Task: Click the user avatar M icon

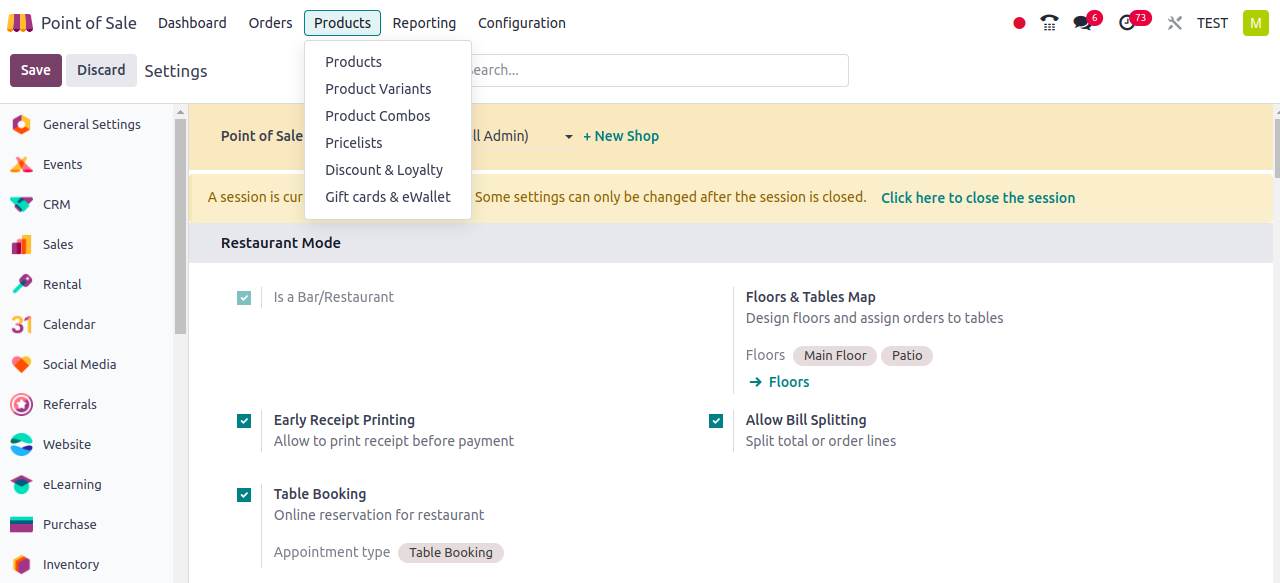Action: tap(1255, 23)
